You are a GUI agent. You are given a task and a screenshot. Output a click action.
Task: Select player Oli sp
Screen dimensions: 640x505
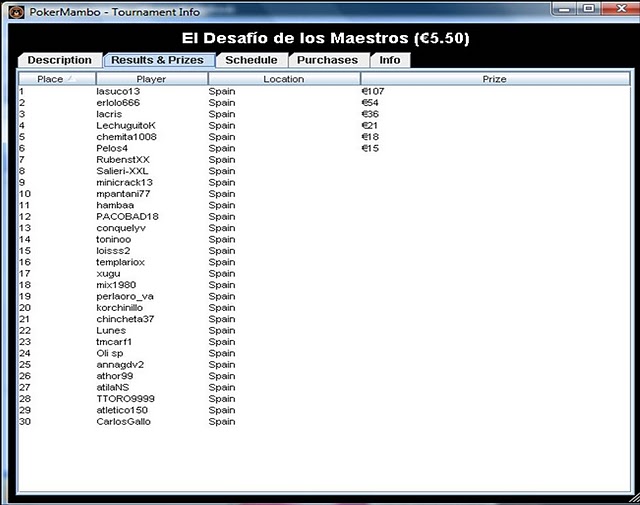pyautogui.click(x=109, y=353)
